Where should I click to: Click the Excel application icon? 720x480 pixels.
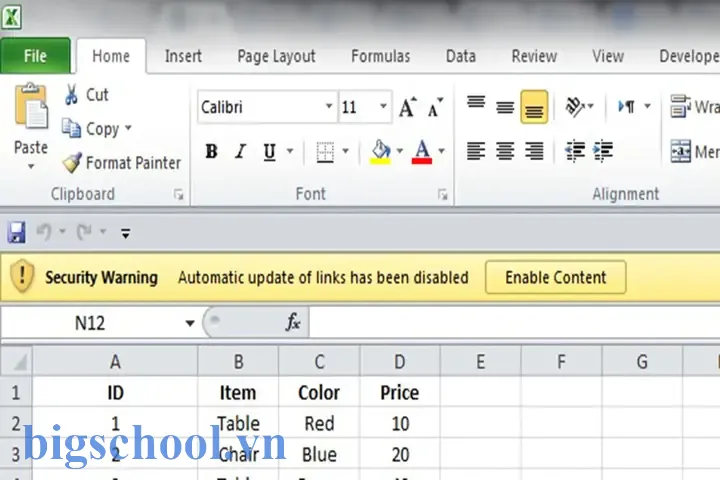pyautogui.click(x=11, y=17)
